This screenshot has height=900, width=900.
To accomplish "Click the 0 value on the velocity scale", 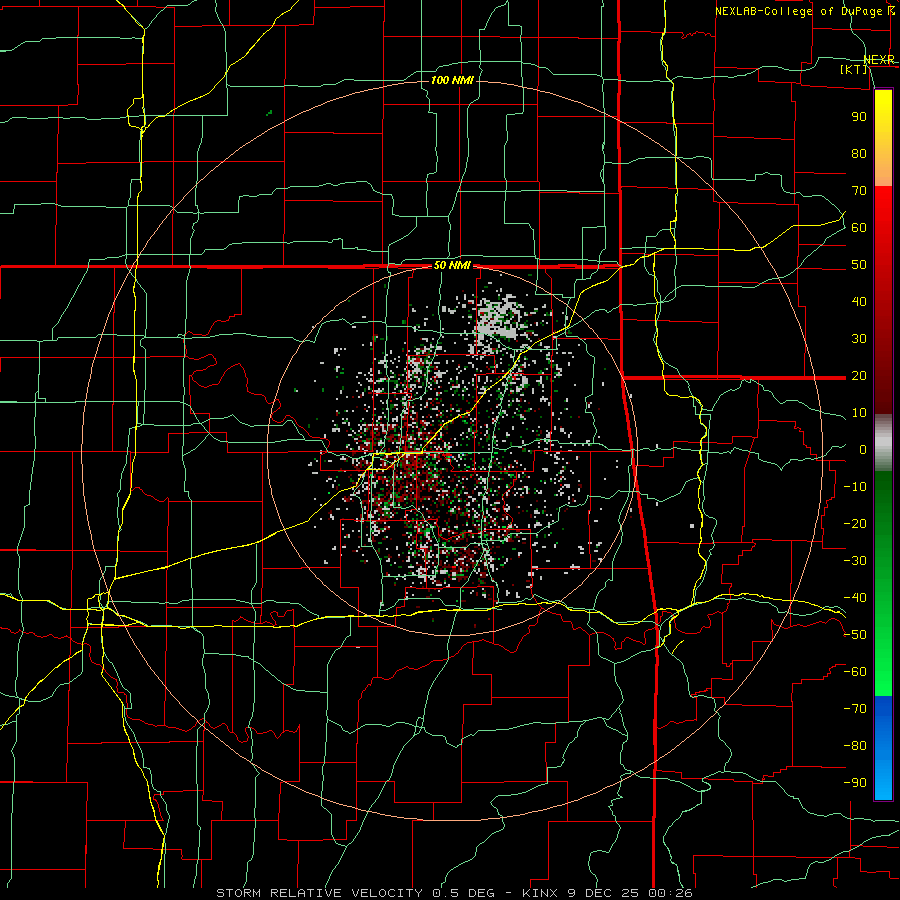I will 863,449.
